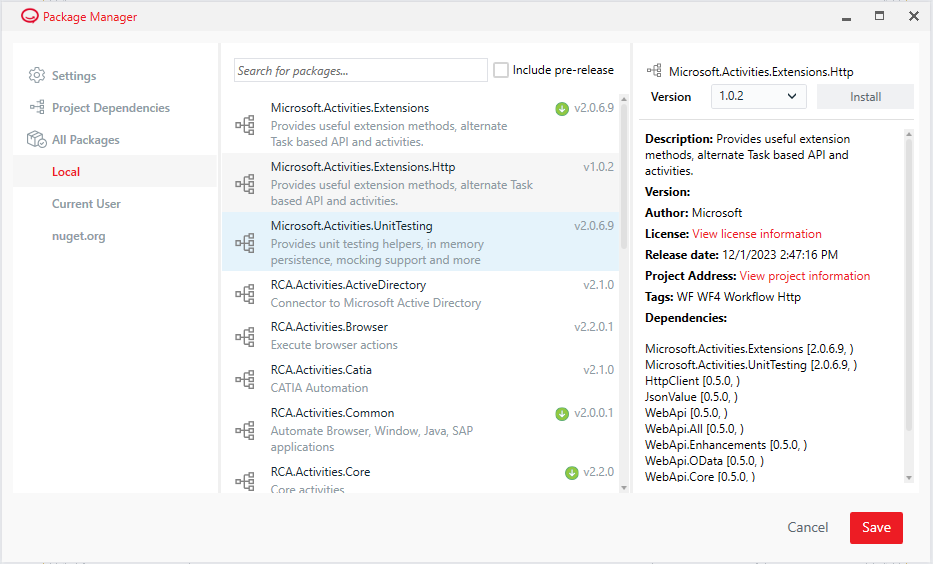Click green installed badge on RCA.Activities.Core
Screen dimensions: 933x564
[571, 473]
